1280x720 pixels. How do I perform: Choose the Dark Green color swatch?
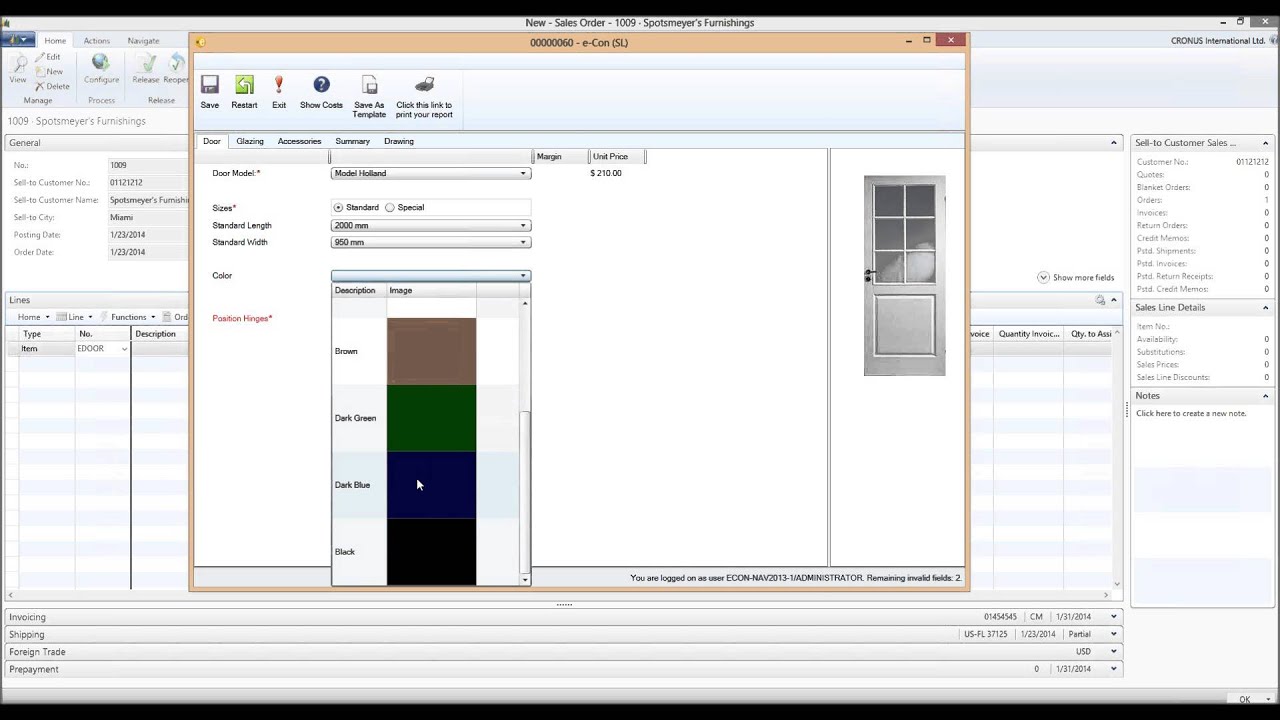coord(431,418)
